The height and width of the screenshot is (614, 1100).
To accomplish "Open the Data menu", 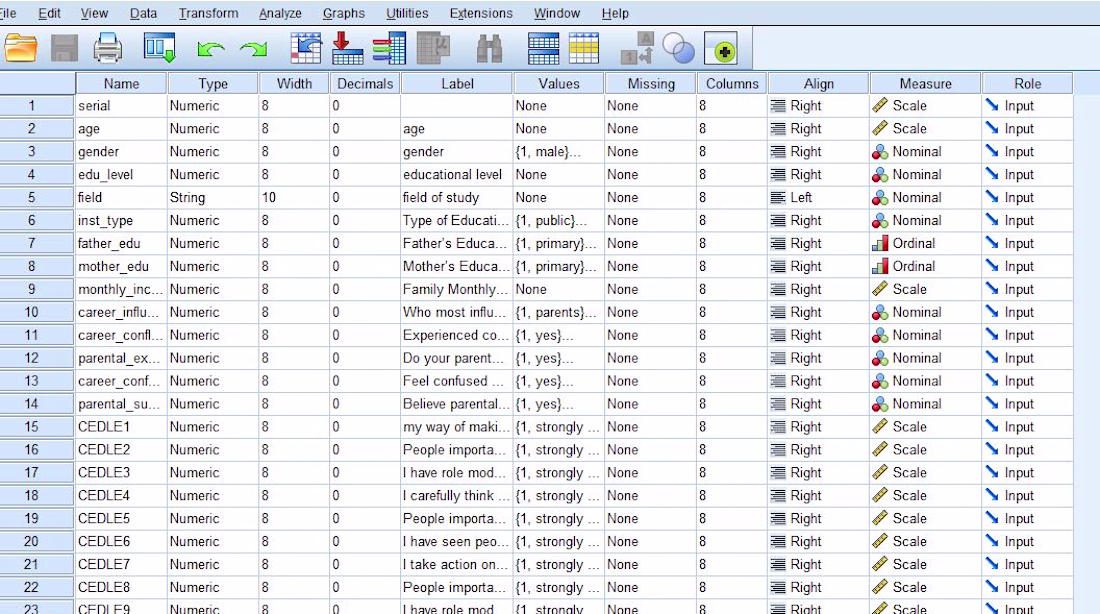I will [143, 13].
